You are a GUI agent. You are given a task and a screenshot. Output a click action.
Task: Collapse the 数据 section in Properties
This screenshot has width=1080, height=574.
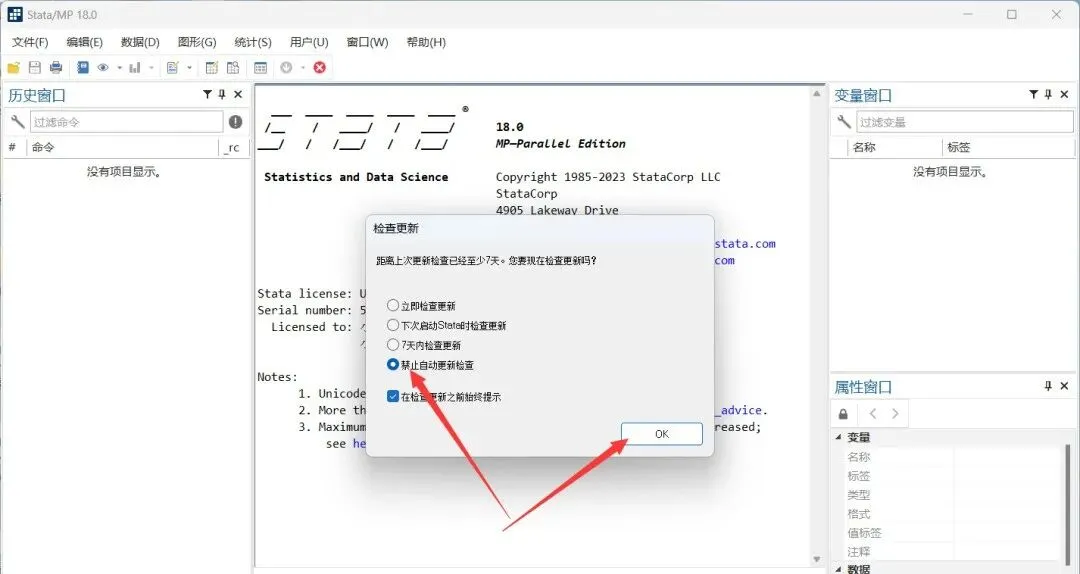tap(839, 569)
